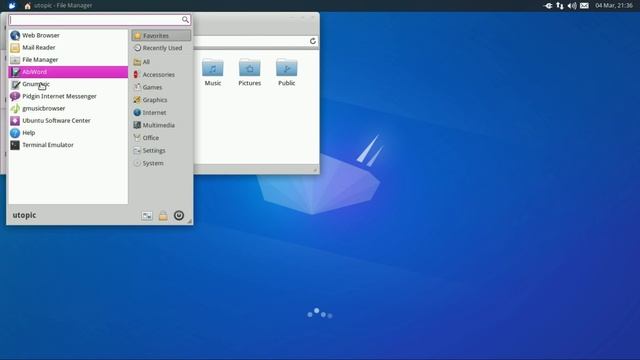Click the File Manager location bar
This screenshot has height=360, width=640.
[x=251, y=41]
